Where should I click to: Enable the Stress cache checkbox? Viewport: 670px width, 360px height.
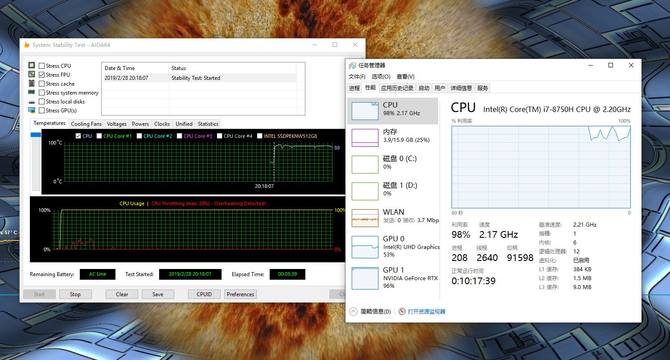click(x=41, y=84)
